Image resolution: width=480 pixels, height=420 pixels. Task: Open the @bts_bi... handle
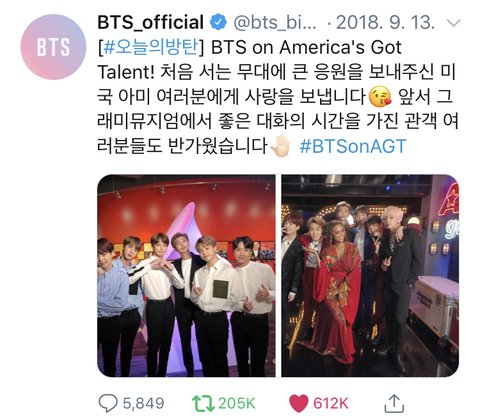[275, 23]
